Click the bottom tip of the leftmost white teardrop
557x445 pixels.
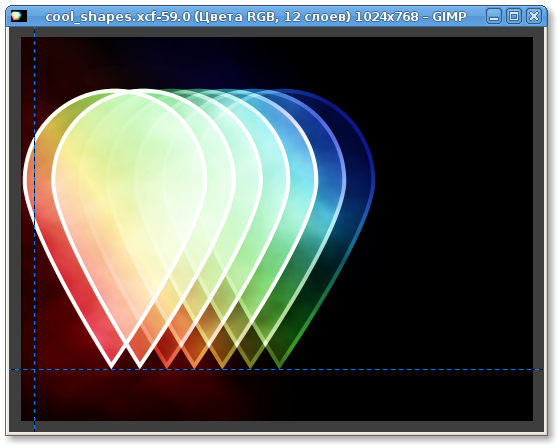click(112, 367)
